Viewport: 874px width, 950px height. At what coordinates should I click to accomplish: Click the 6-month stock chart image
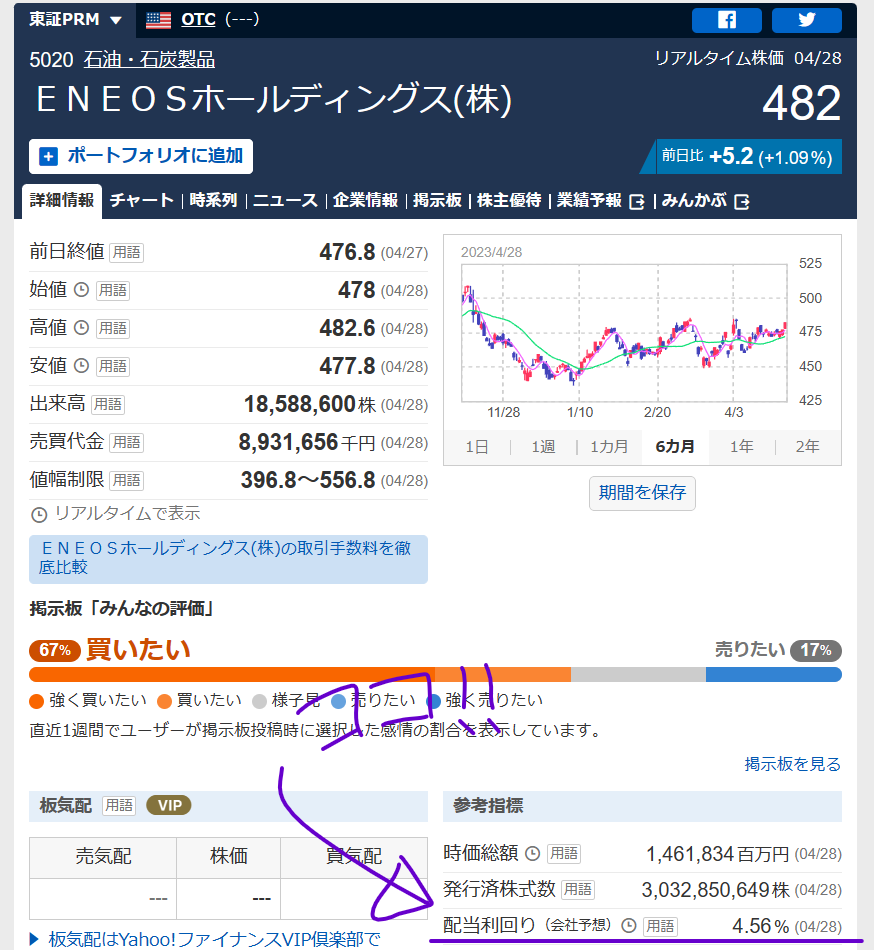(642, 332)
